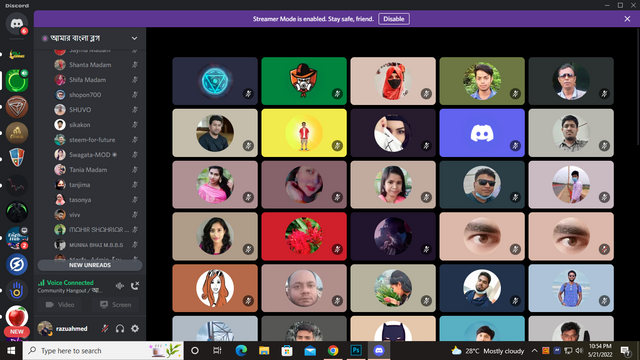Open the blue hand eye server icon

click(x=16, y=291)
